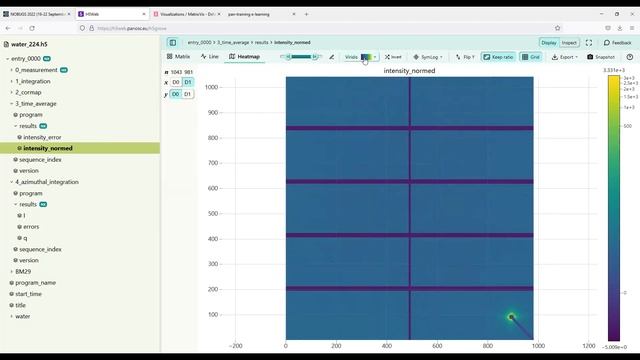Reload the current page
640x360 pixels.
[32, 28]
